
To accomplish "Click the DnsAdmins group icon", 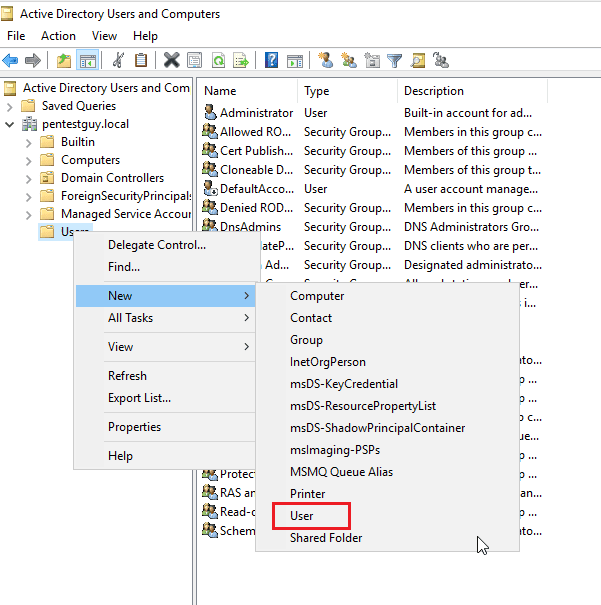I will click(x=210, y=225).
